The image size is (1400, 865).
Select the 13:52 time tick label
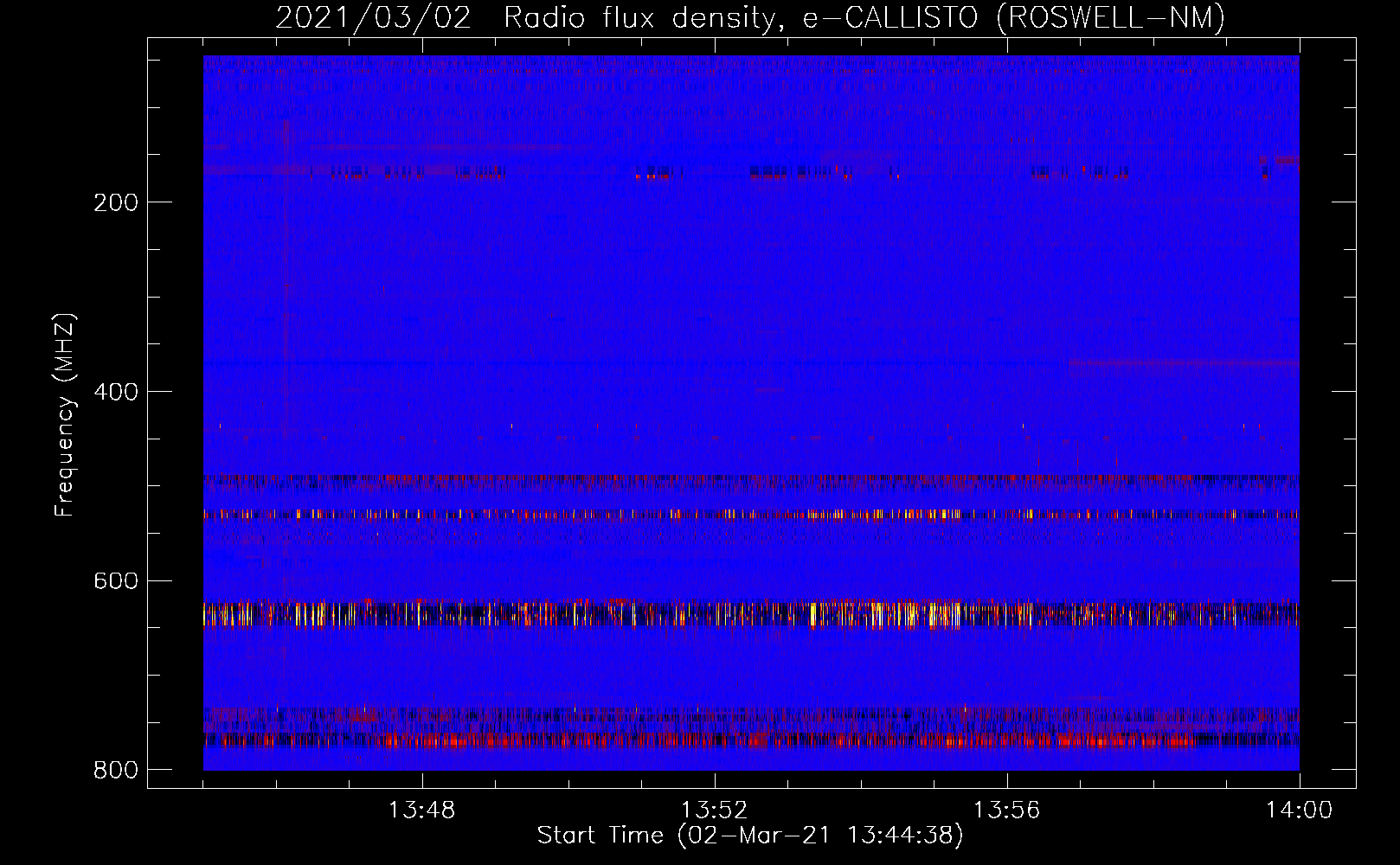(714, 811)
